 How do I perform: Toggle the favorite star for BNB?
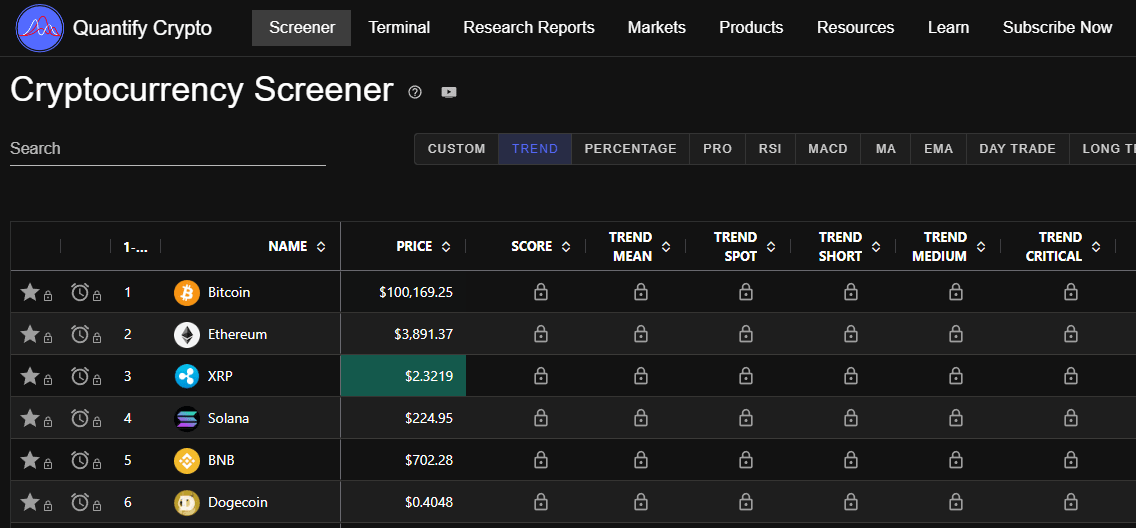click(30, 461)
